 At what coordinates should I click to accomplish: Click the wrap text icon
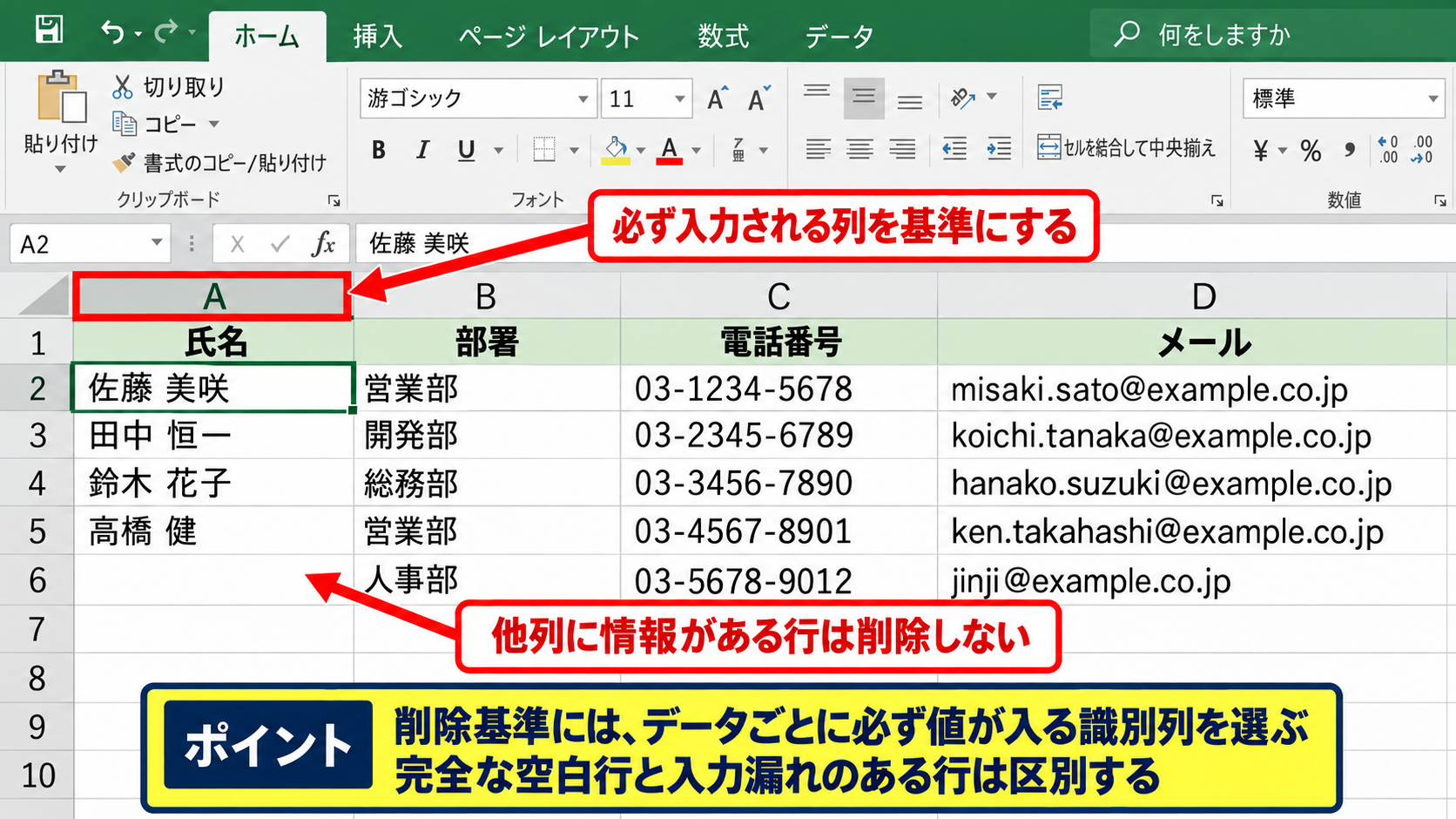[x=1051, y=98]
